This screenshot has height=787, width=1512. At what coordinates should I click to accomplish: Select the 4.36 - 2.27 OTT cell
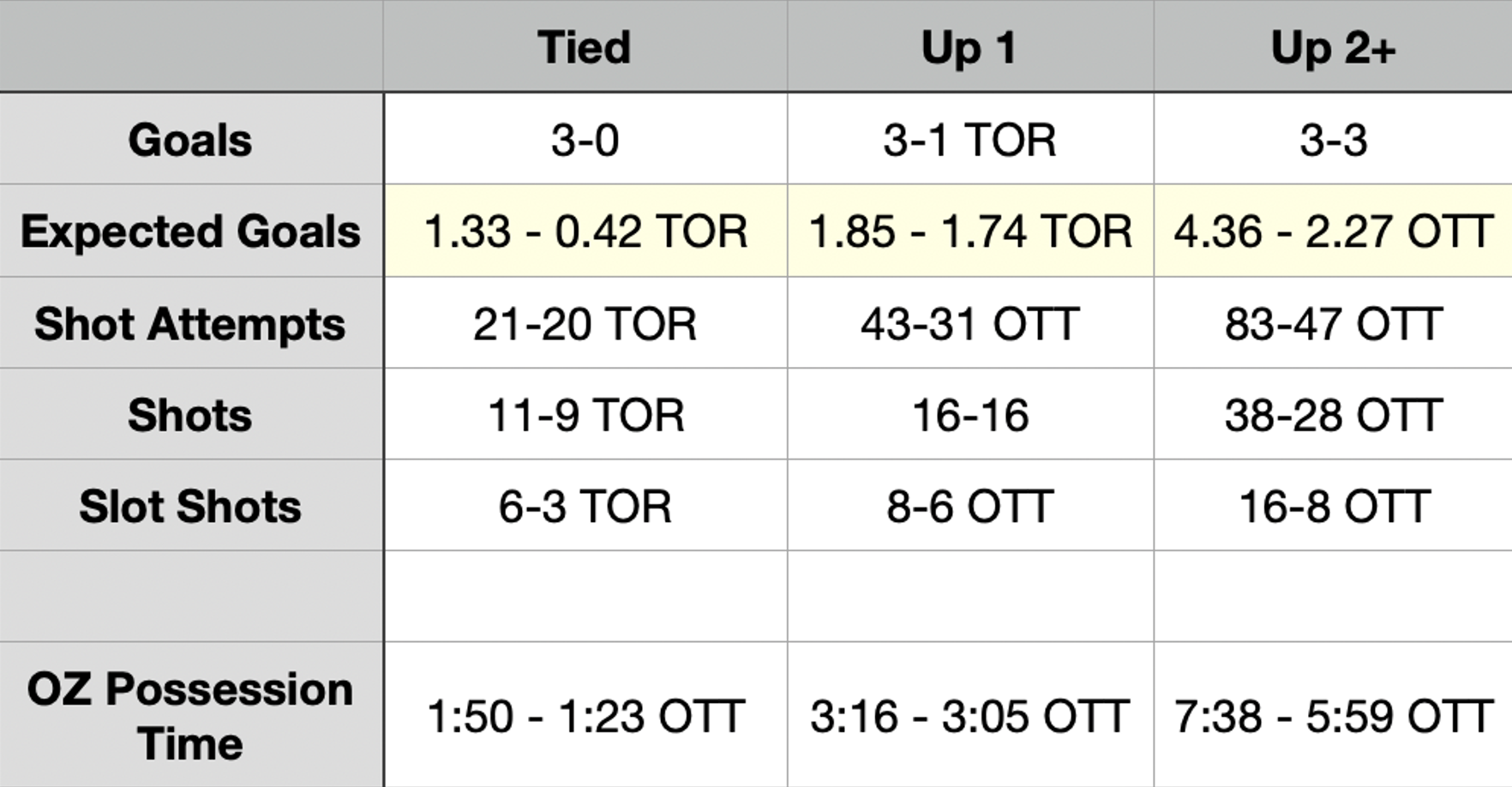coord(1333,231)
